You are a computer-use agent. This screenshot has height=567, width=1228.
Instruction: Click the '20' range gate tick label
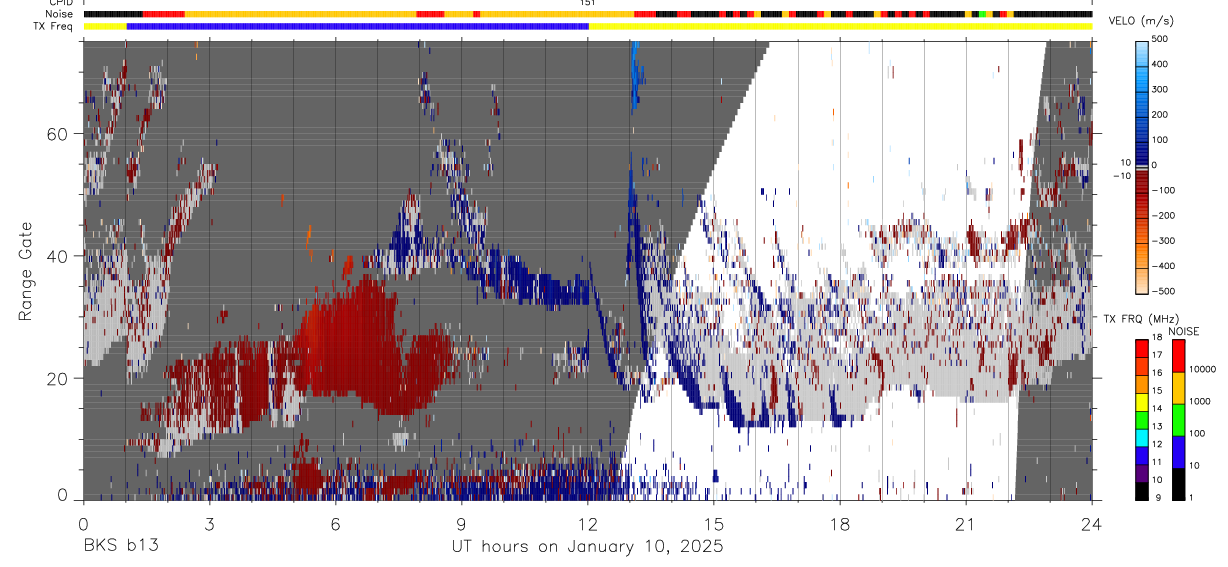click(58, 379)
